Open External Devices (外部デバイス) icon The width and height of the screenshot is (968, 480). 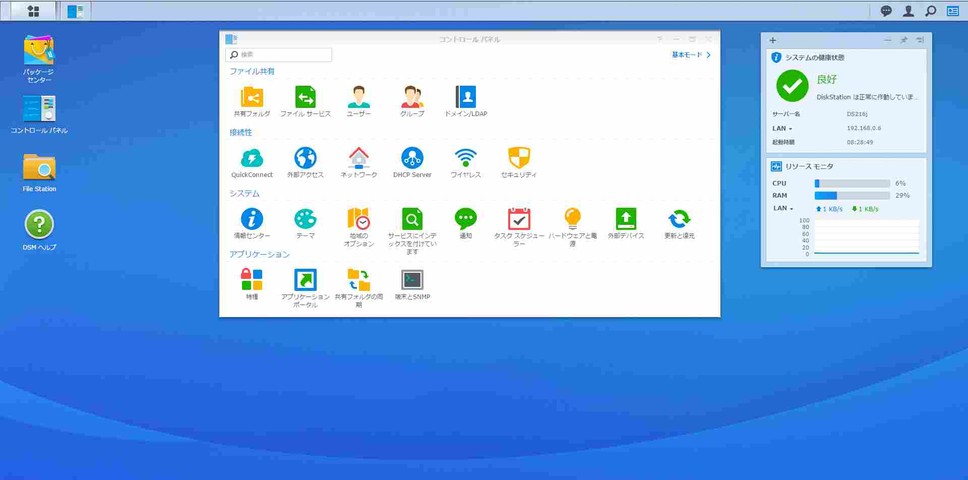tap(626, 218)
